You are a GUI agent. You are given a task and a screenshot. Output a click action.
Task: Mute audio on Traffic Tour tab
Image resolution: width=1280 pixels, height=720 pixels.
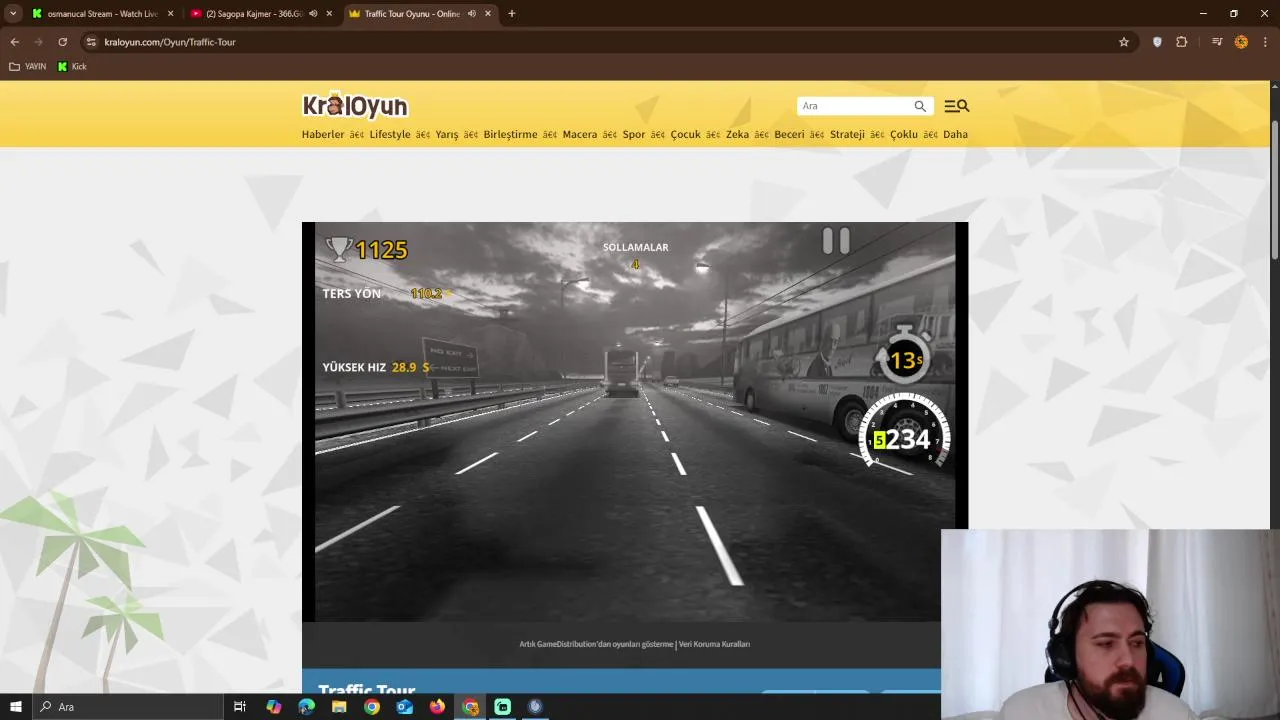coord(471,14)
